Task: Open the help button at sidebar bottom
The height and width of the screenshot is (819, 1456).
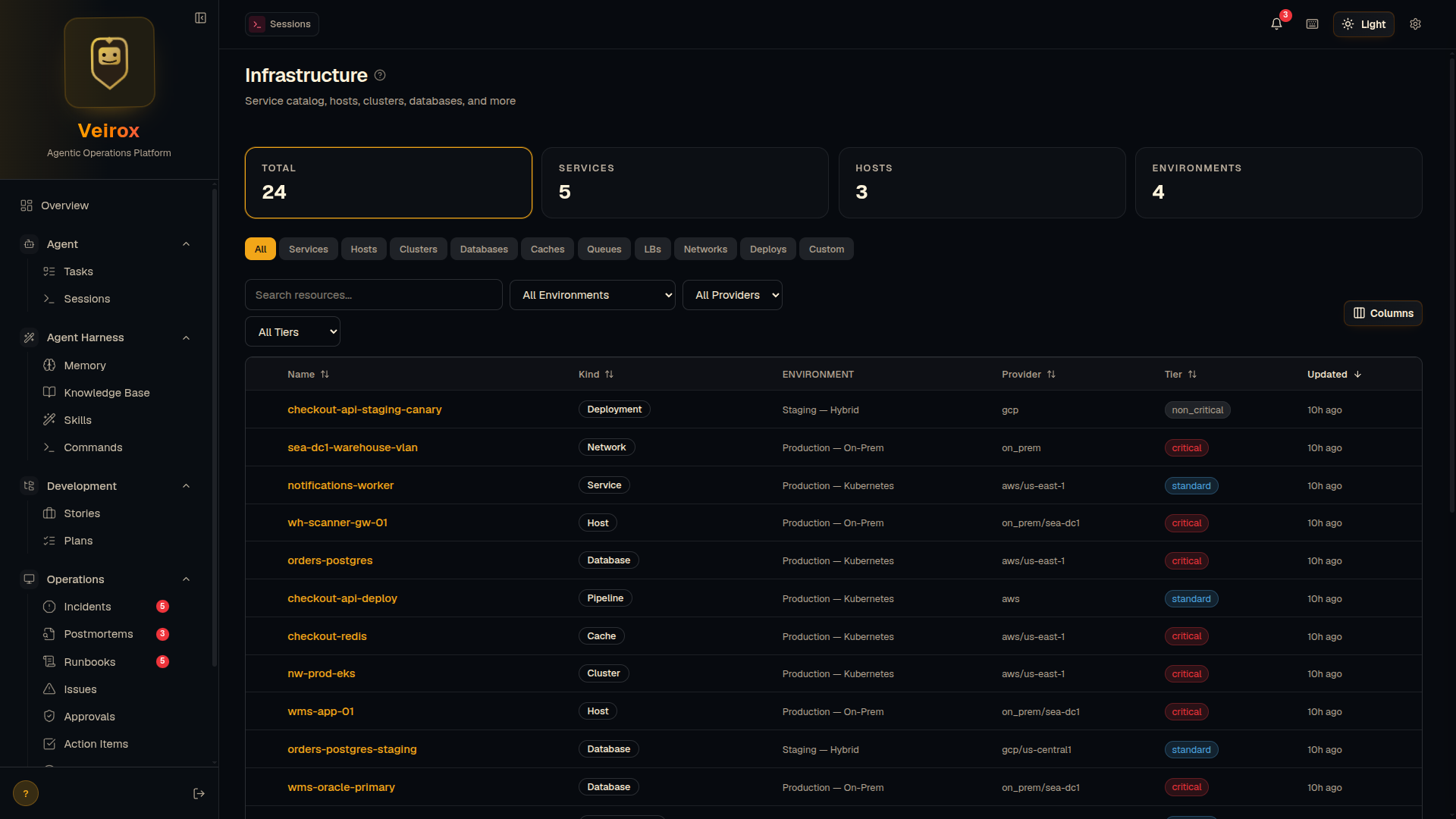Action: pyautogui.click(x=26, y=793)
